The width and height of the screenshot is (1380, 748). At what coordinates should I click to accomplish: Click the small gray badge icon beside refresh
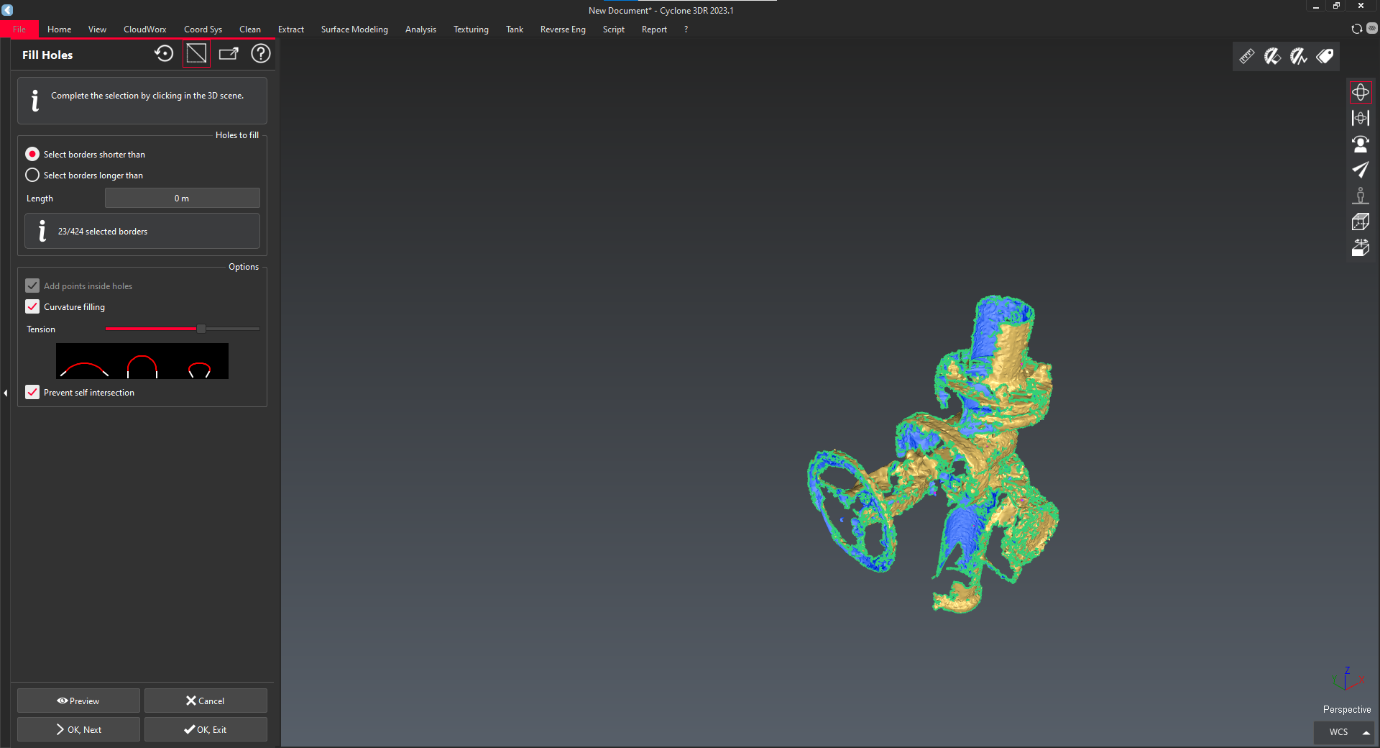pyautogui.click(x=1371, y=29)
